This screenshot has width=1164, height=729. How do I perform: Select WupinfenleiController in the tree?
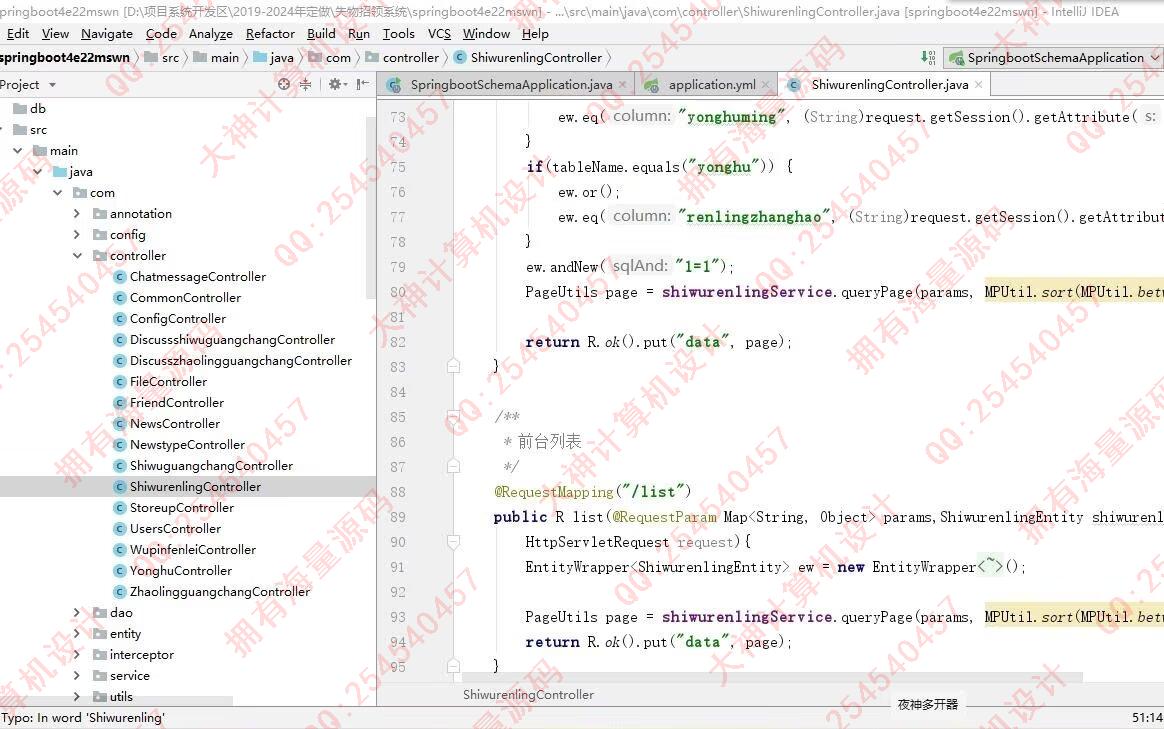point(193,549)
